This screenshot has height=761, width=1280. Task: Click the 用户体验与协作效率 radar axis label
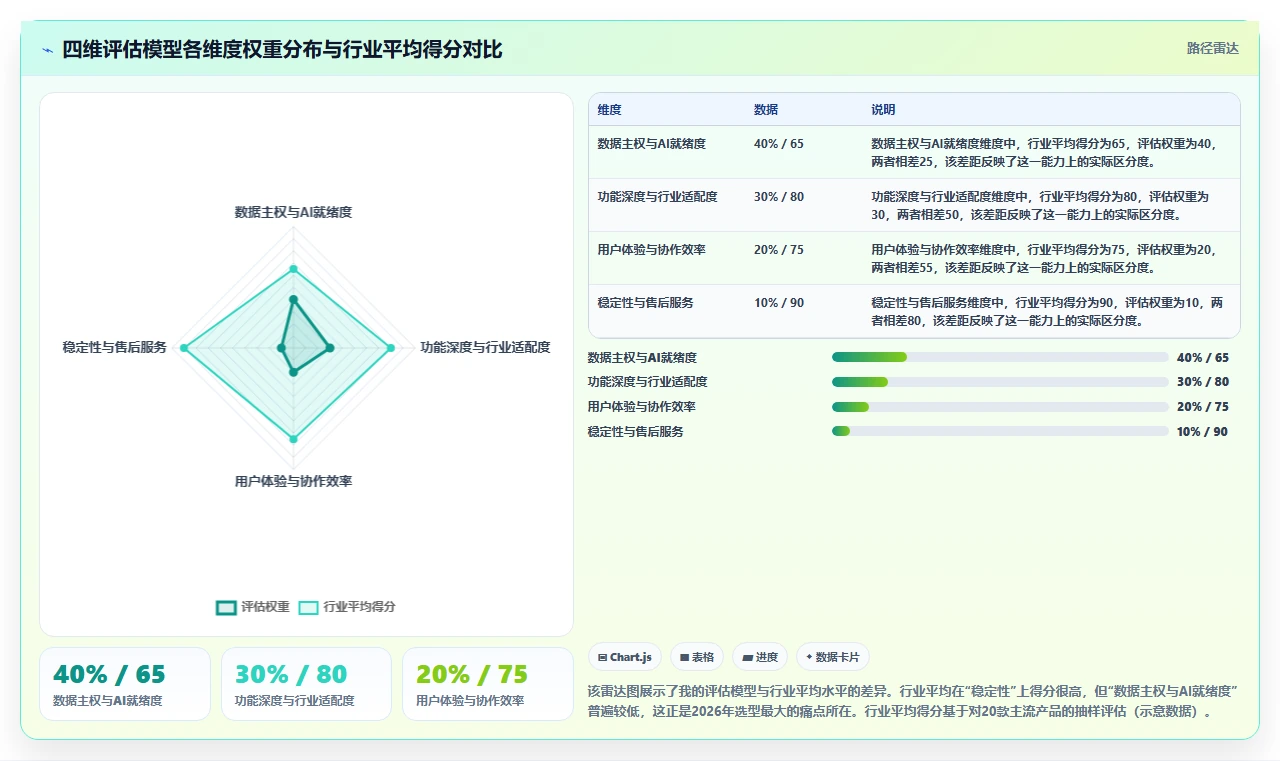293,481
